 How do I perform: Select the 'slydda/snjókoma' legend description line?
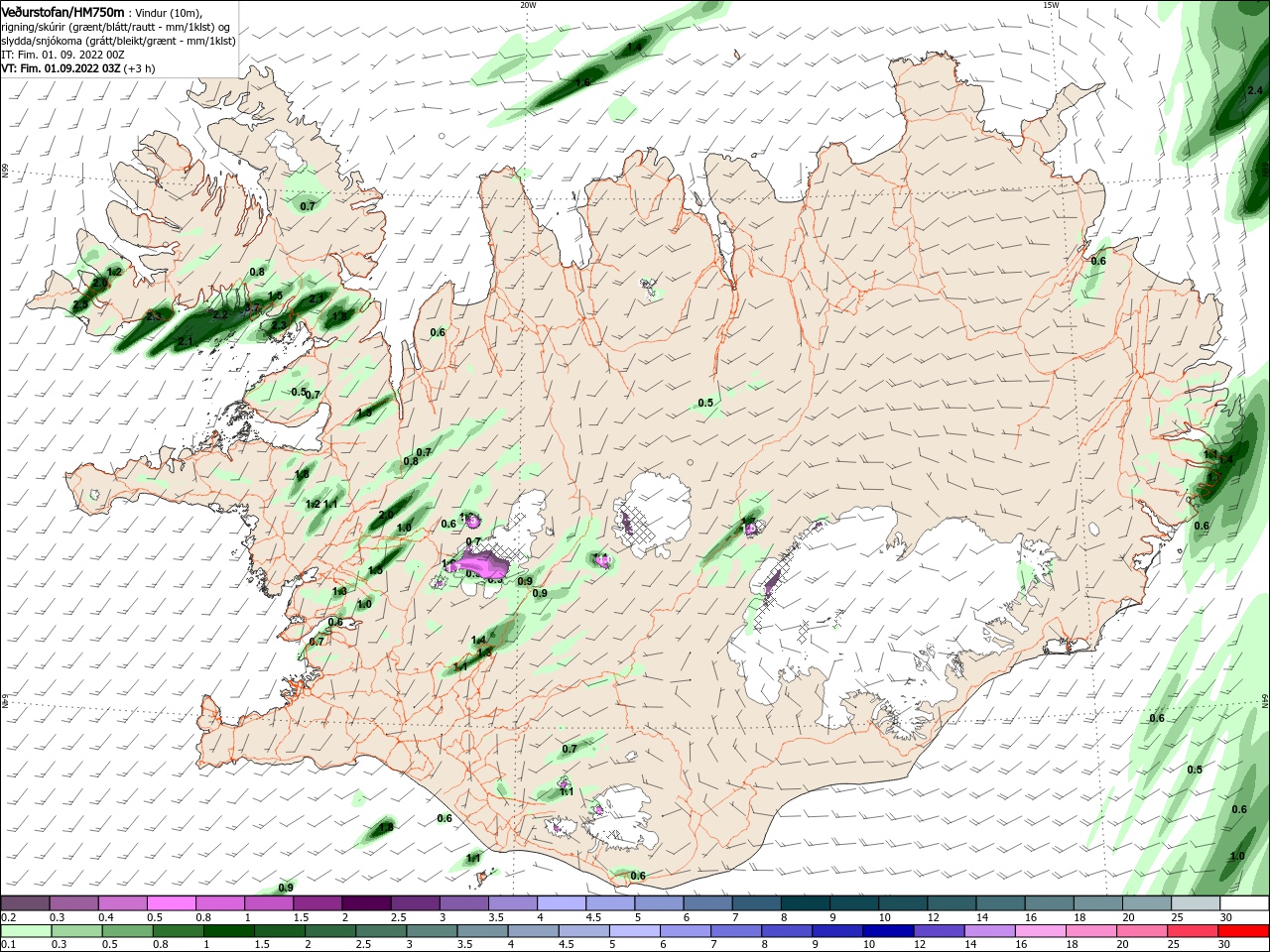(x=116, y=41)
